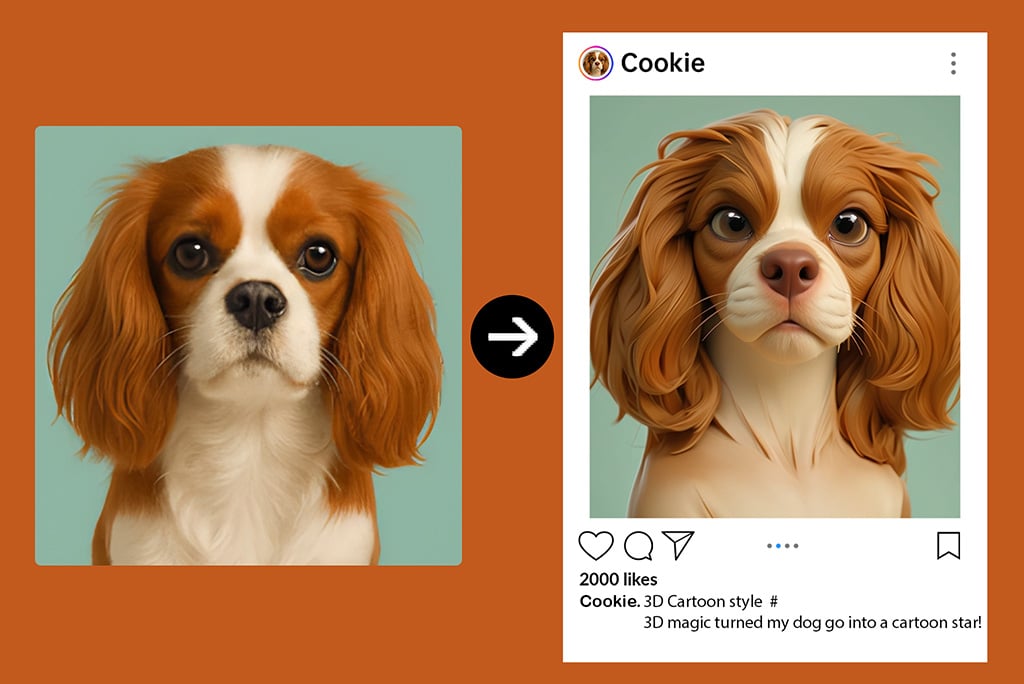Share post using paper plane icon
The height and width of the screenshot is (684, 1024).
(x=678, y=545)
